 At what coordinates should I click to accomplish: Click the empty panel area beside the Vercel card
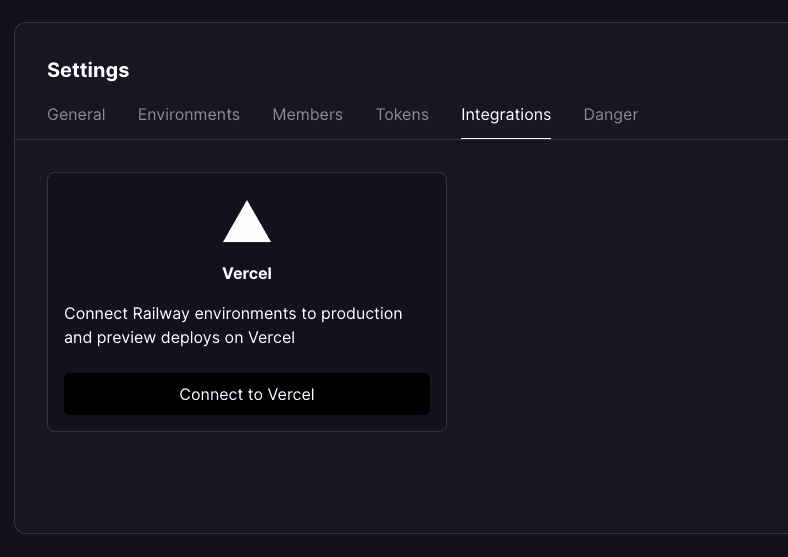[x=610, y=300]
